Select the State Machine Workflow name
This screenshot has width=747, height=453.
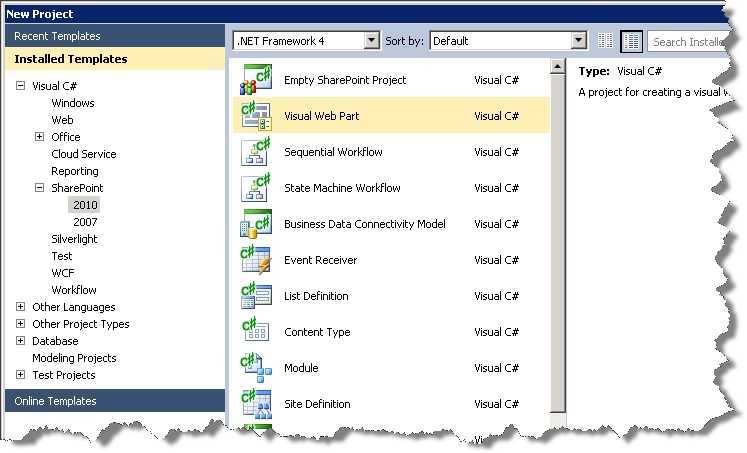[342, 188]
